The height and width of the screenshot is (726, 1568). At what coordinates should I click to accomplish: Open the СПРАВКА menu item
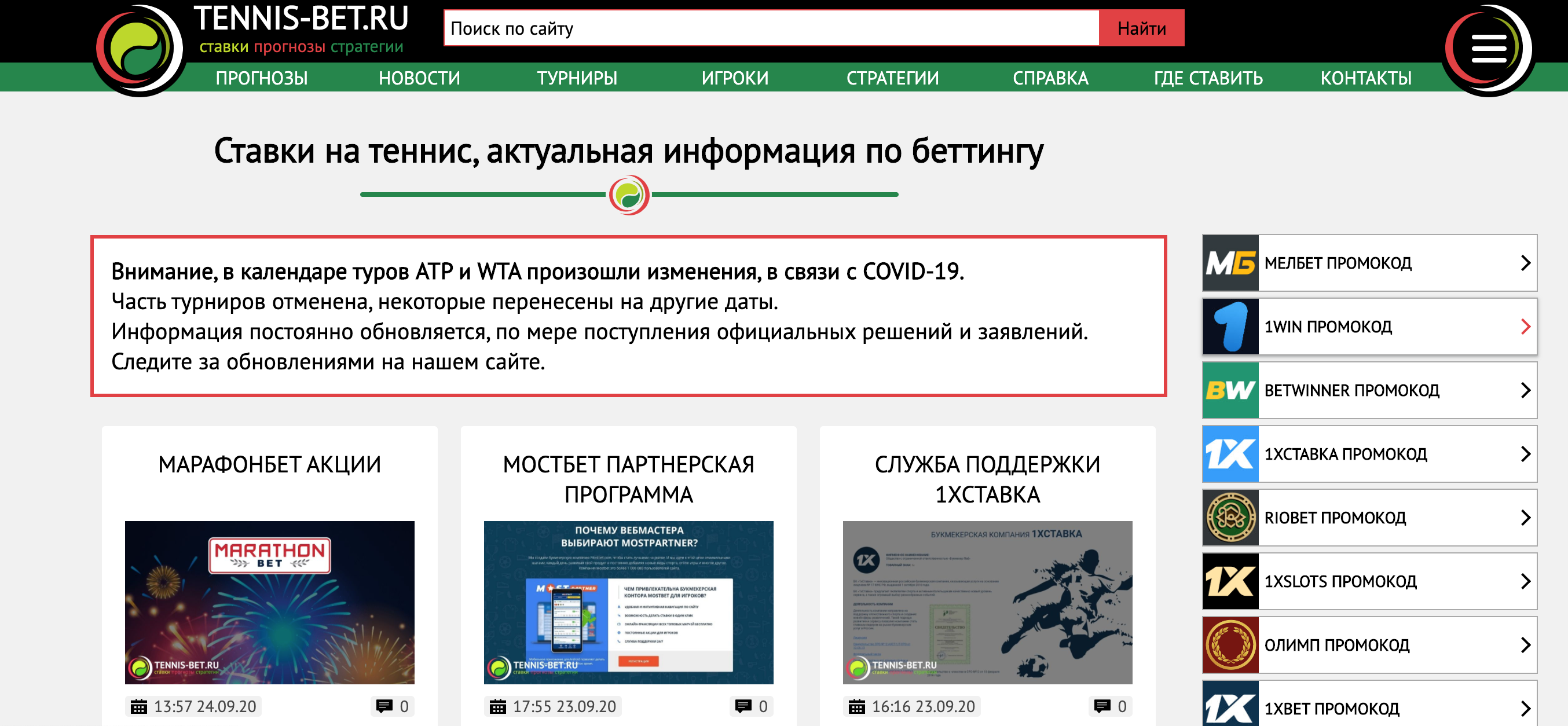point(1050,78)
